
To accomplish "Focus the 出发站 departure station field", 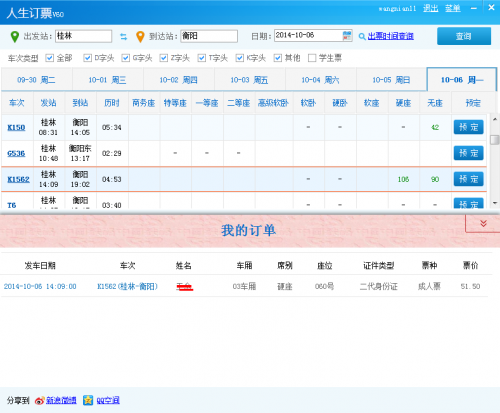I will coord(83,36).
